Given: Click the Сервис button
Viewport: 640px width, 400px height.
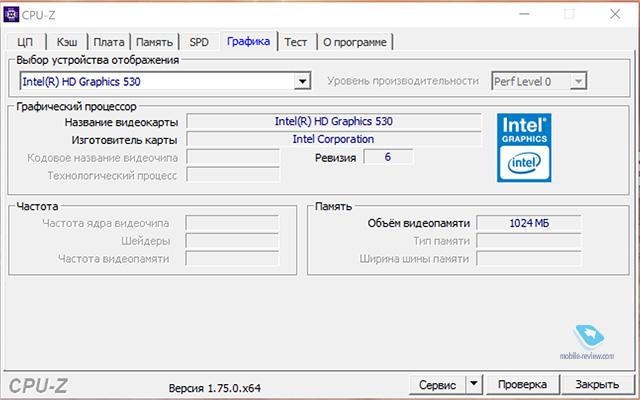Looking at the screenshot, I should coord(437,384).
